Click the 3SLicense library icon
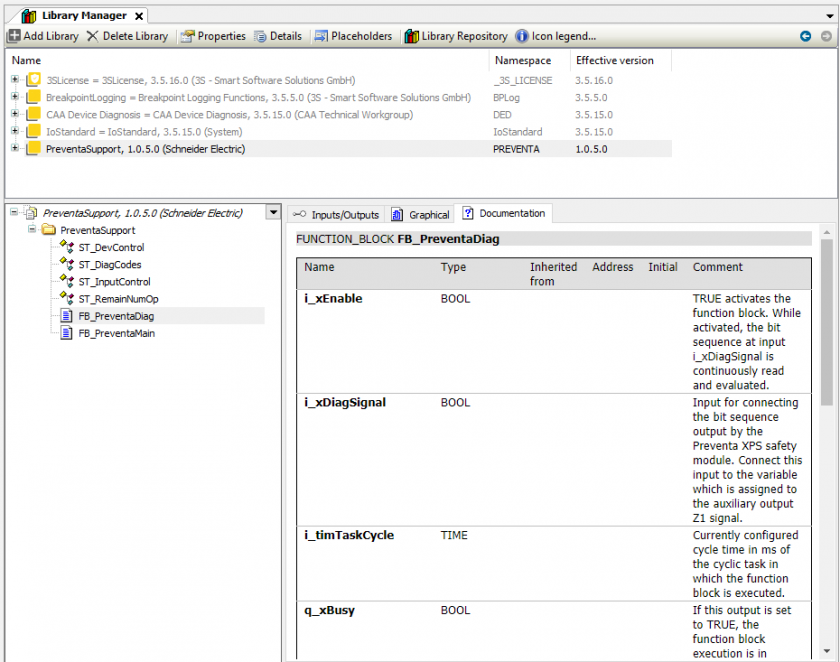The image size is (840, 662). pyautogui.click(x=34, y=80)
